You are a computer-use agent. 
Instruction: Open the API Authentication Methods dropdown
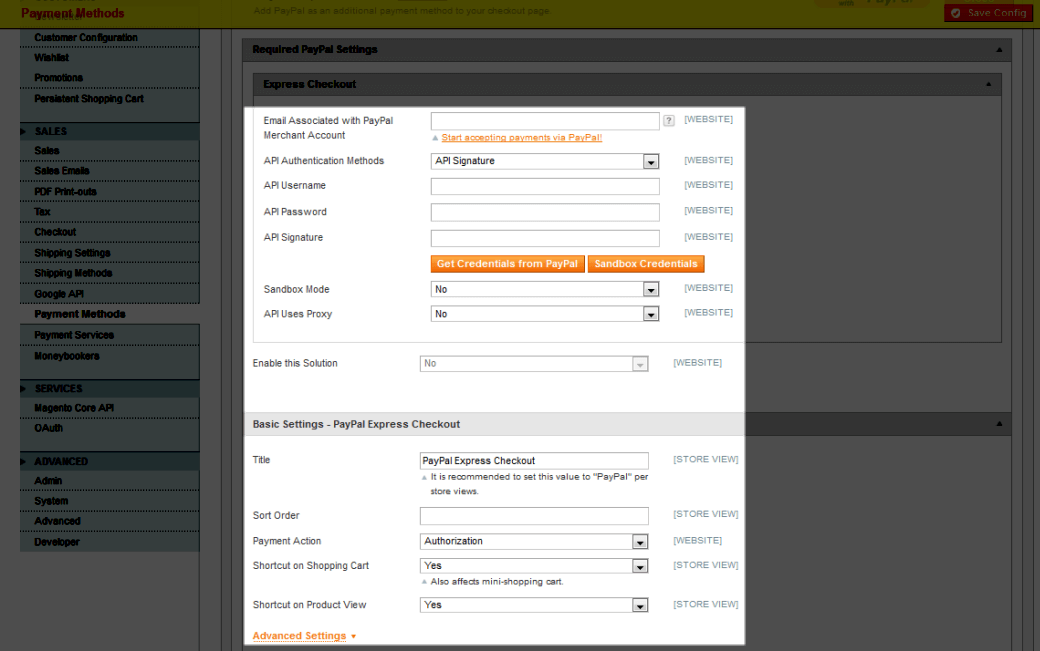(545, 161)
